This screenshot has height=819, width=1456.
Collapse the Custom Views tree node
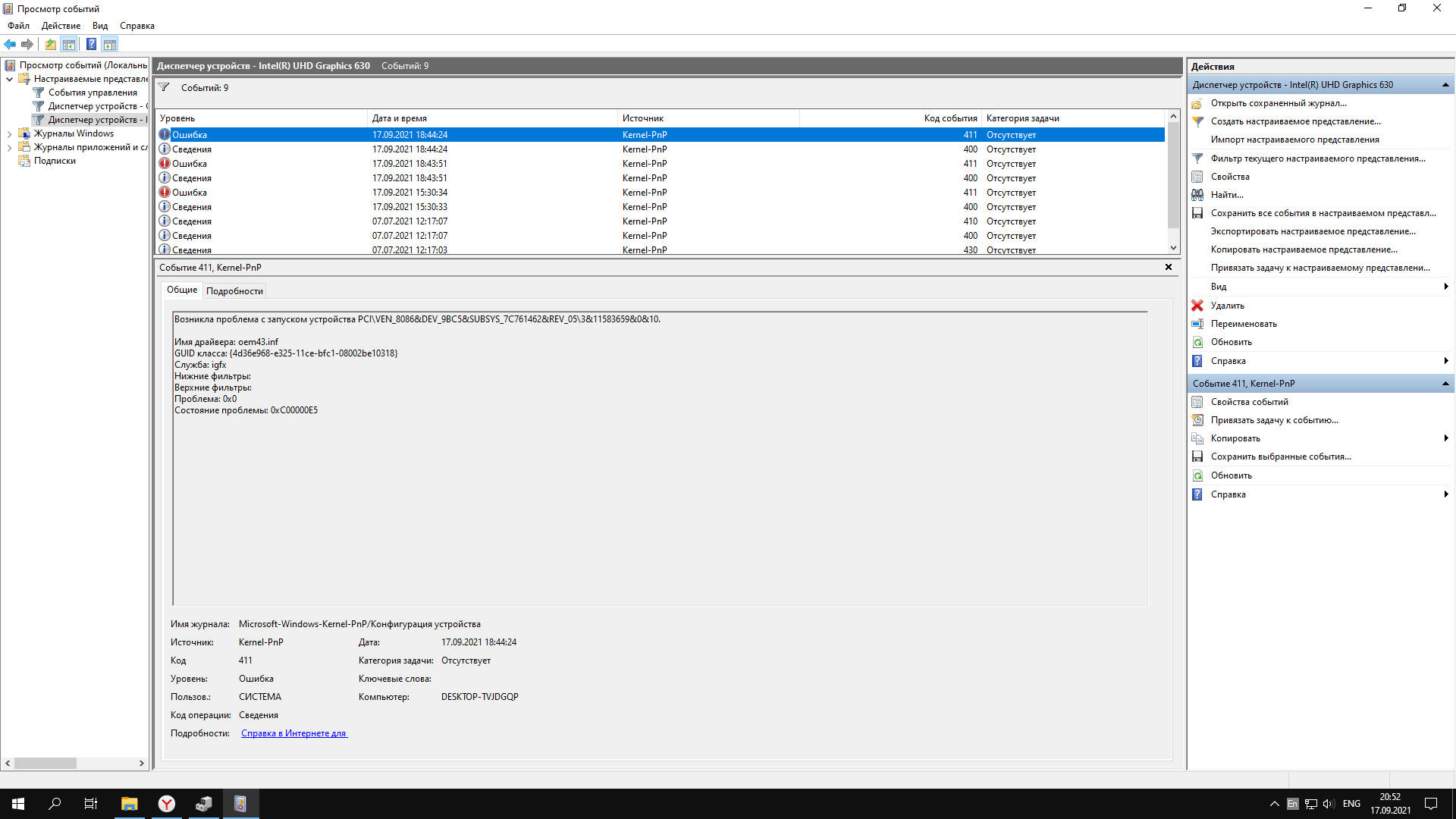[x=9, y=79]
